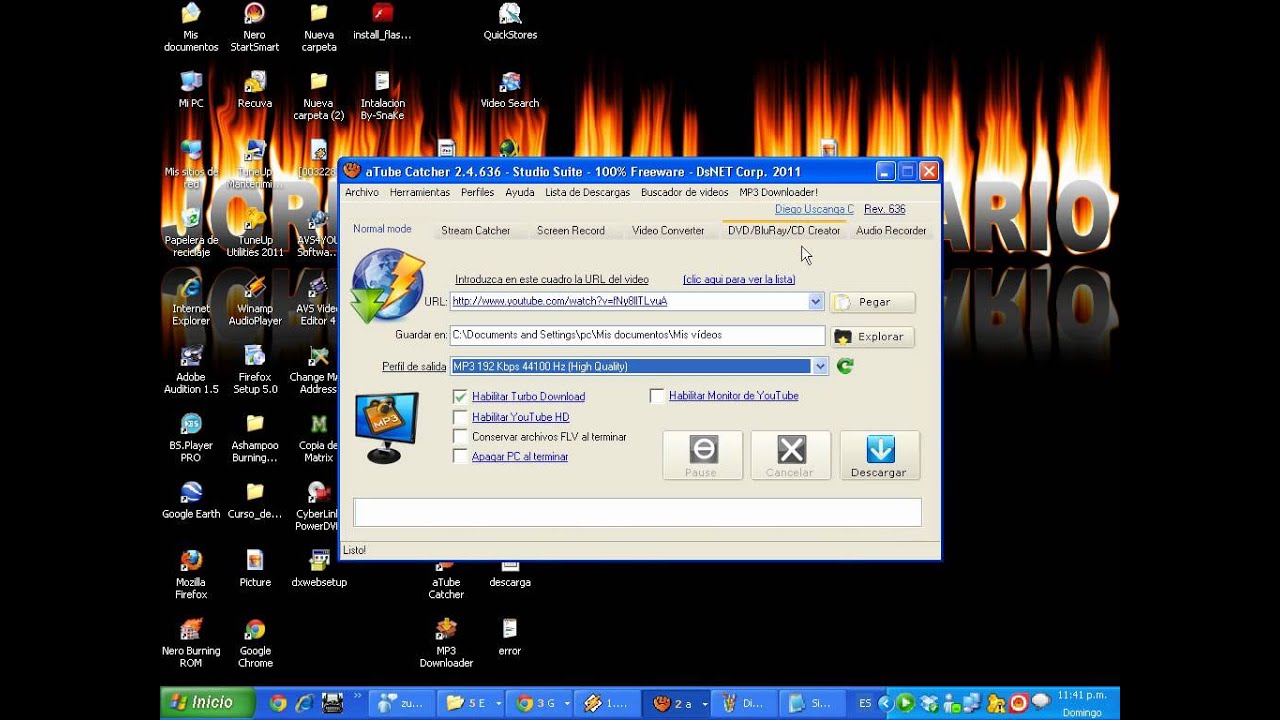Open Lista de Descargas menu
This screenshot has width=1280, height=720.
coord(588,192)
